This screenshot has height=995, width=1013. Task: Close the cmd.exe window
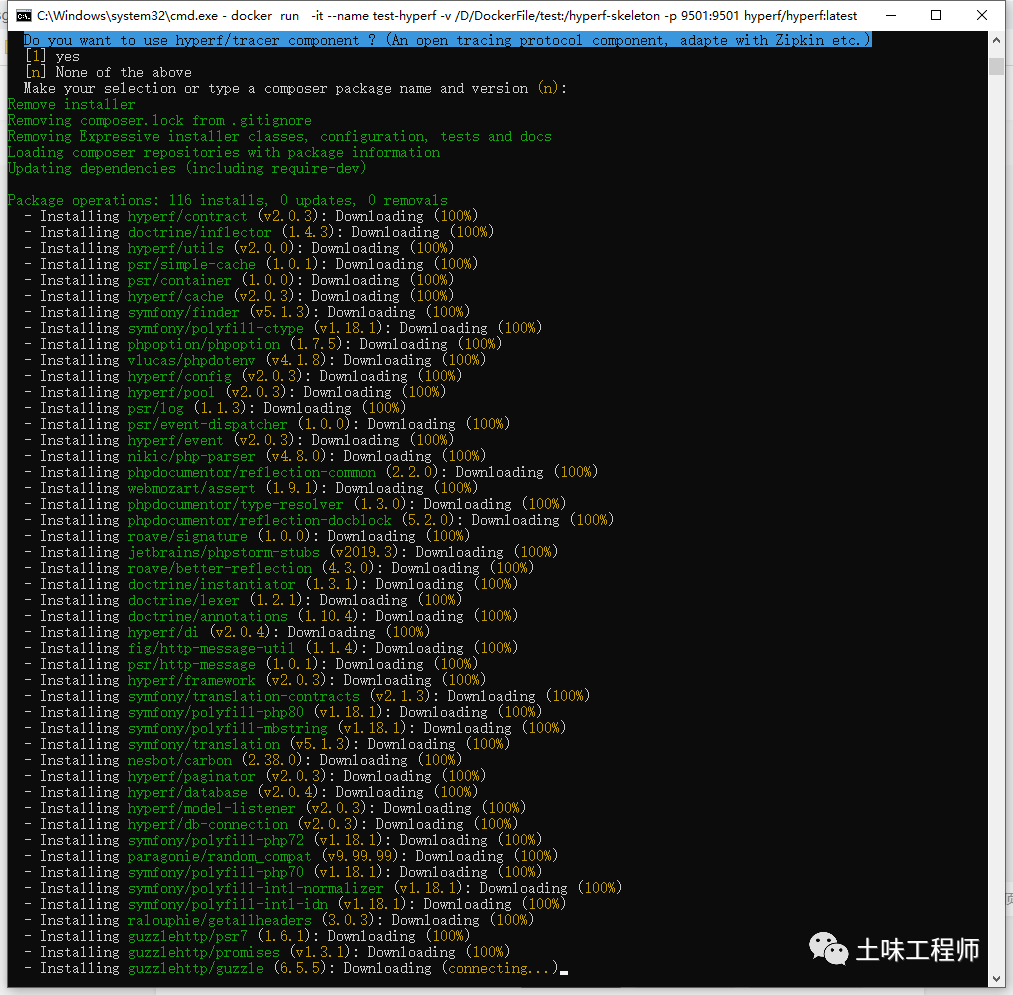(982, 16)
